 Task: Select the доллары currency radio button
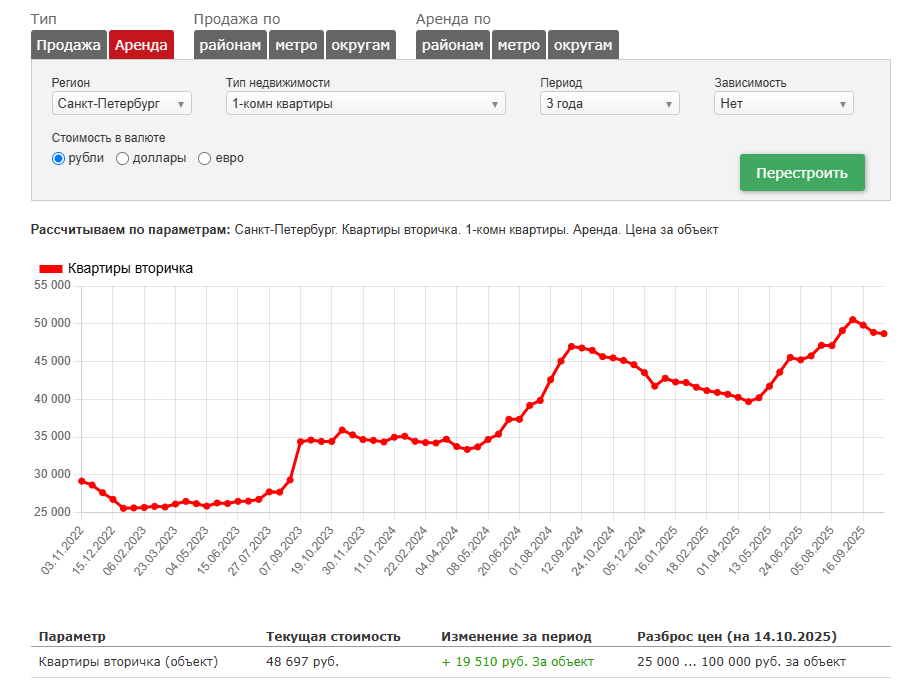pos(123,158)
